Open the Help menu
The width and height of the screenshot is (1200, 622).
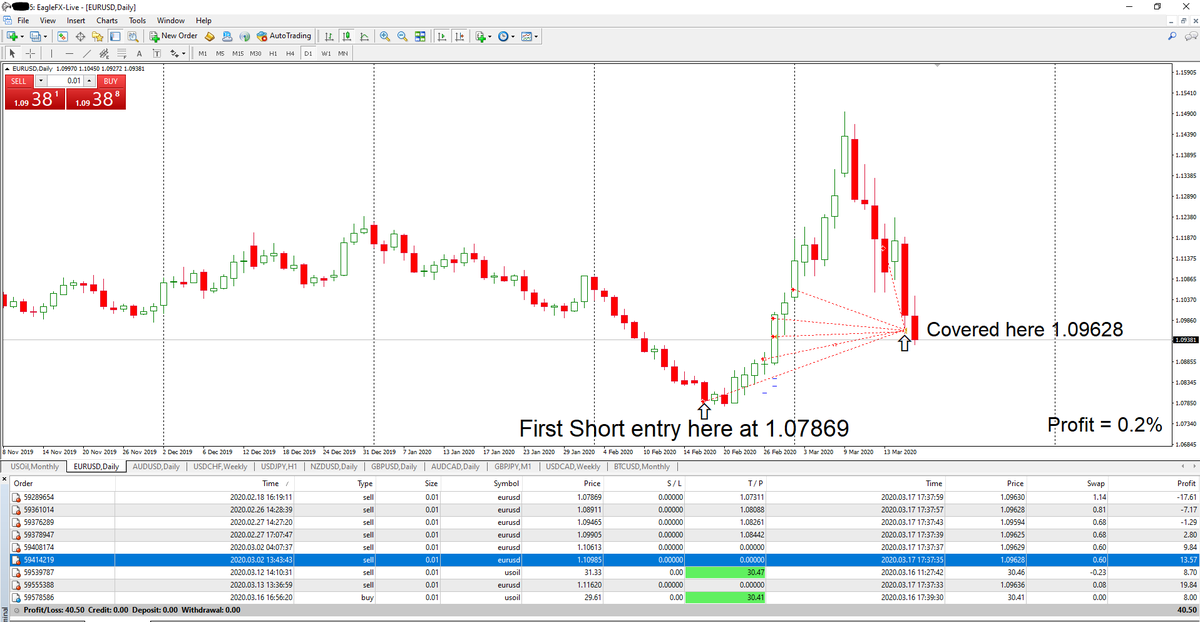[204, 20]
